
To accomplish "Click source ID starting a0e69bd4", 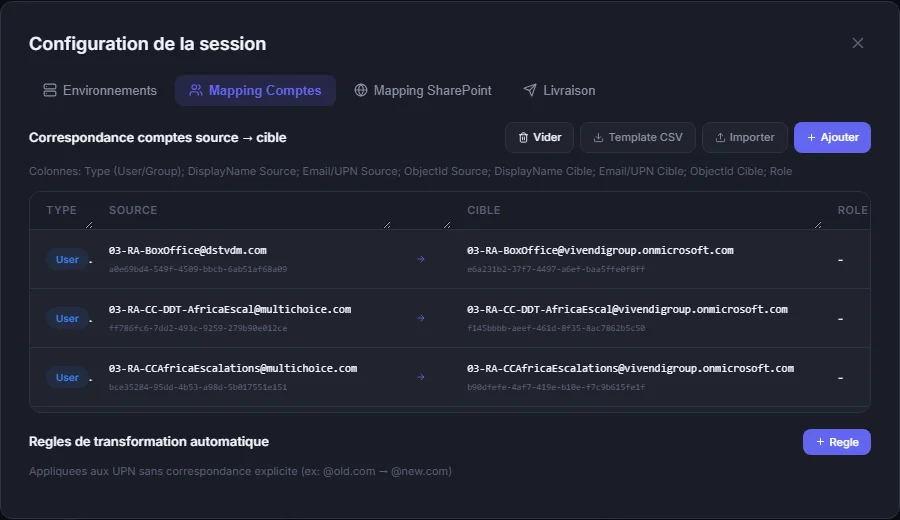I will click(x=198, y=269).
